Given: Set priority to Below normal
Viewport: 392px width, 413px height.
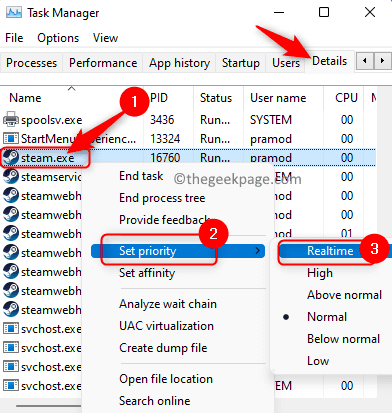Looking at the screenshot, I should pos(343,339).
